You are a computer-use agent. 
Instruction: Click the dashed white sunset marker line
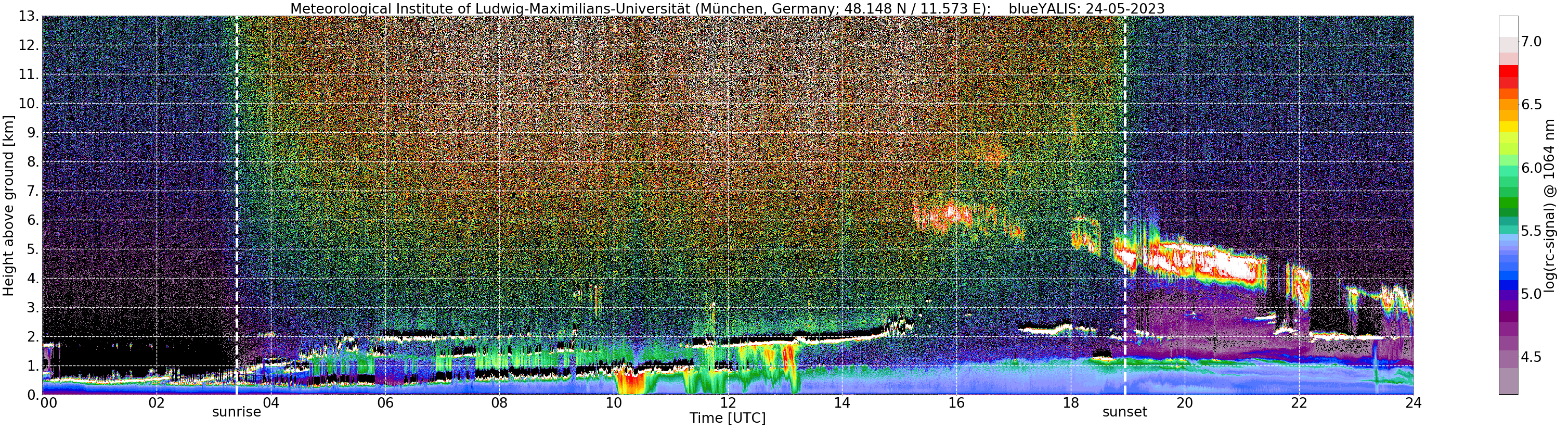point(1125,205)
